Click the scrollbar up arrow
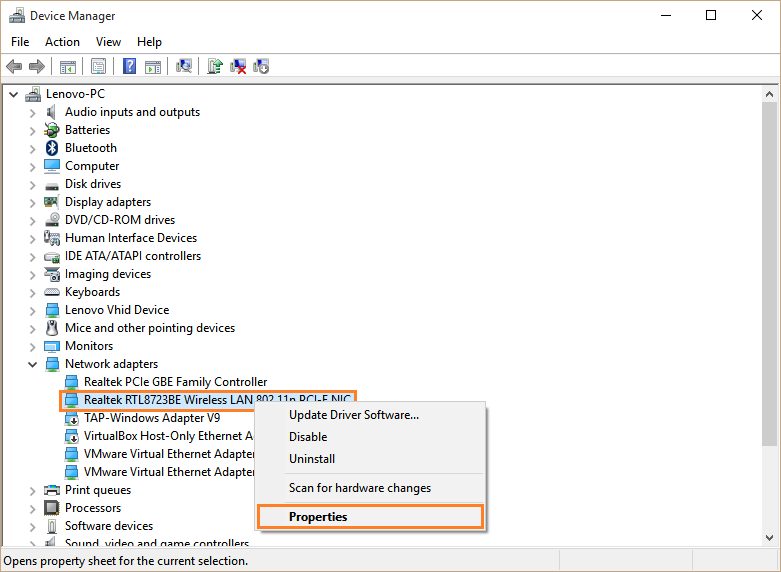781x572 pixels. [x=769, y=94]
